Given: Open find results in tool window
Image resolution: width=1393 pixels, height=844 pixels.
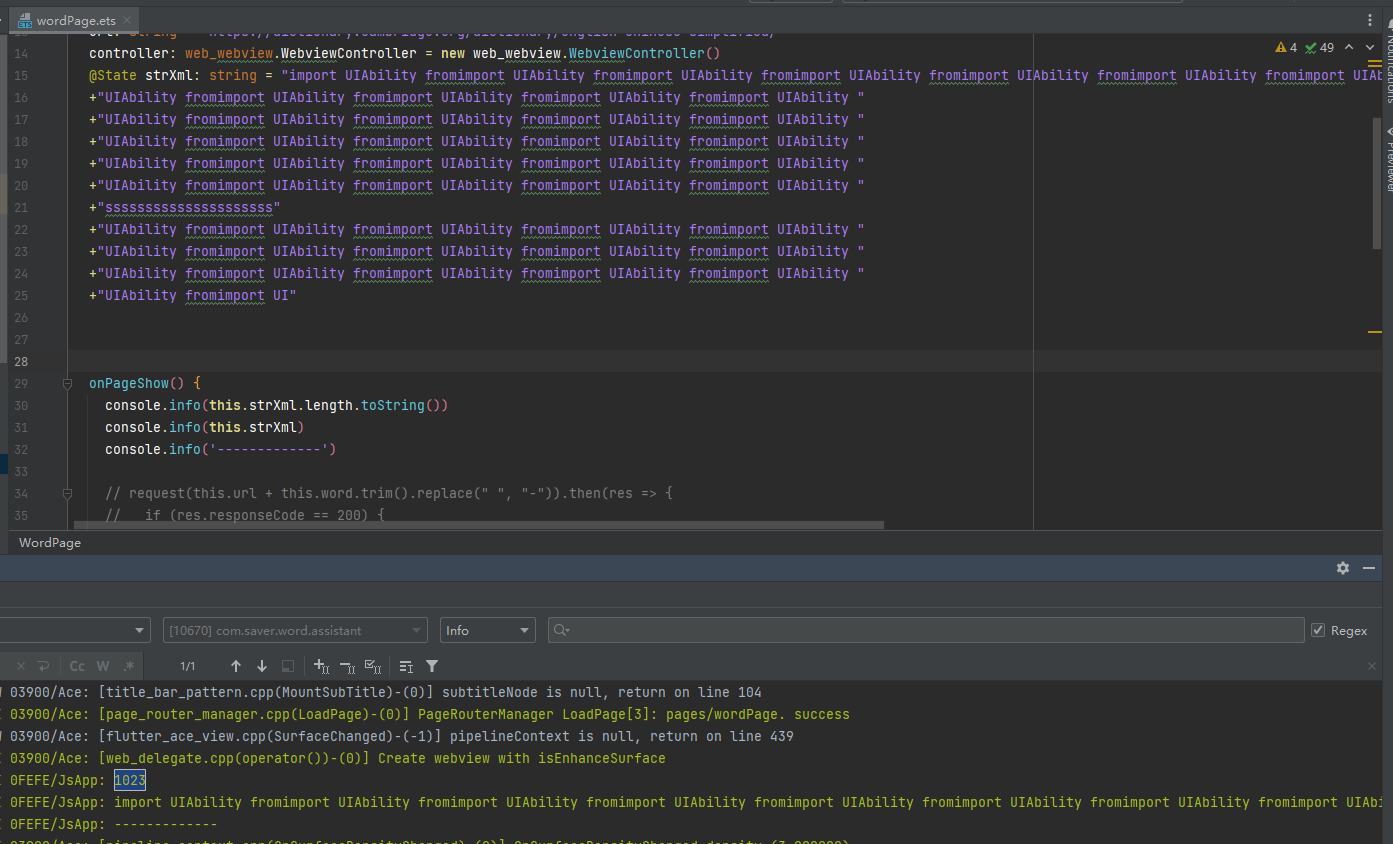Looking at the screenshot, I should pyautogui.click(x=406, y=666).
